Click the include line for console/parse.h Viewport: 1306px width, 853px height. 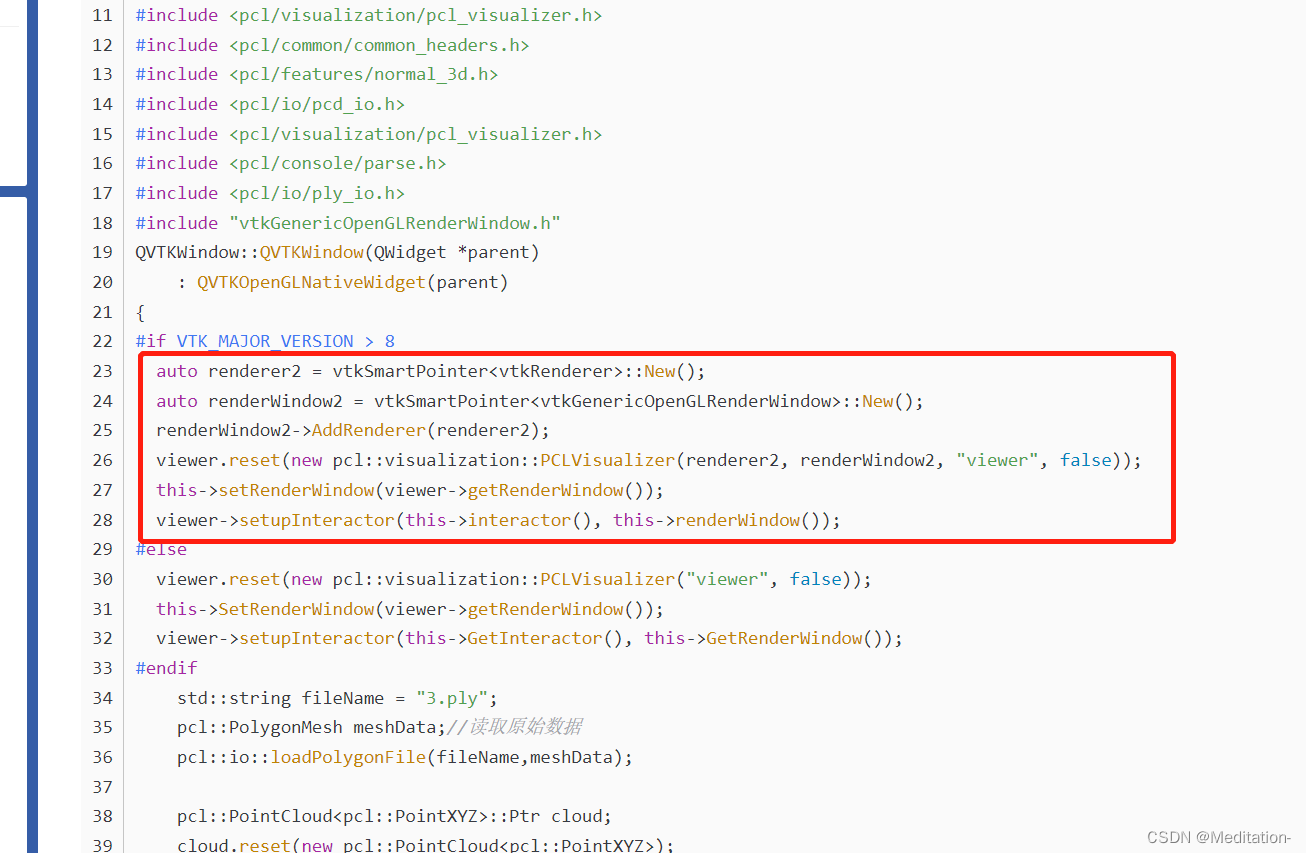(290, 163)
